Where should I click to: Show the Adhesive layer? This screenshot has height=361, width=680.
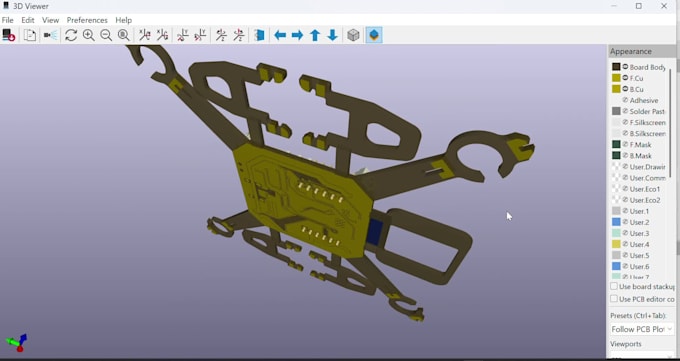click(x=625, y=100)
